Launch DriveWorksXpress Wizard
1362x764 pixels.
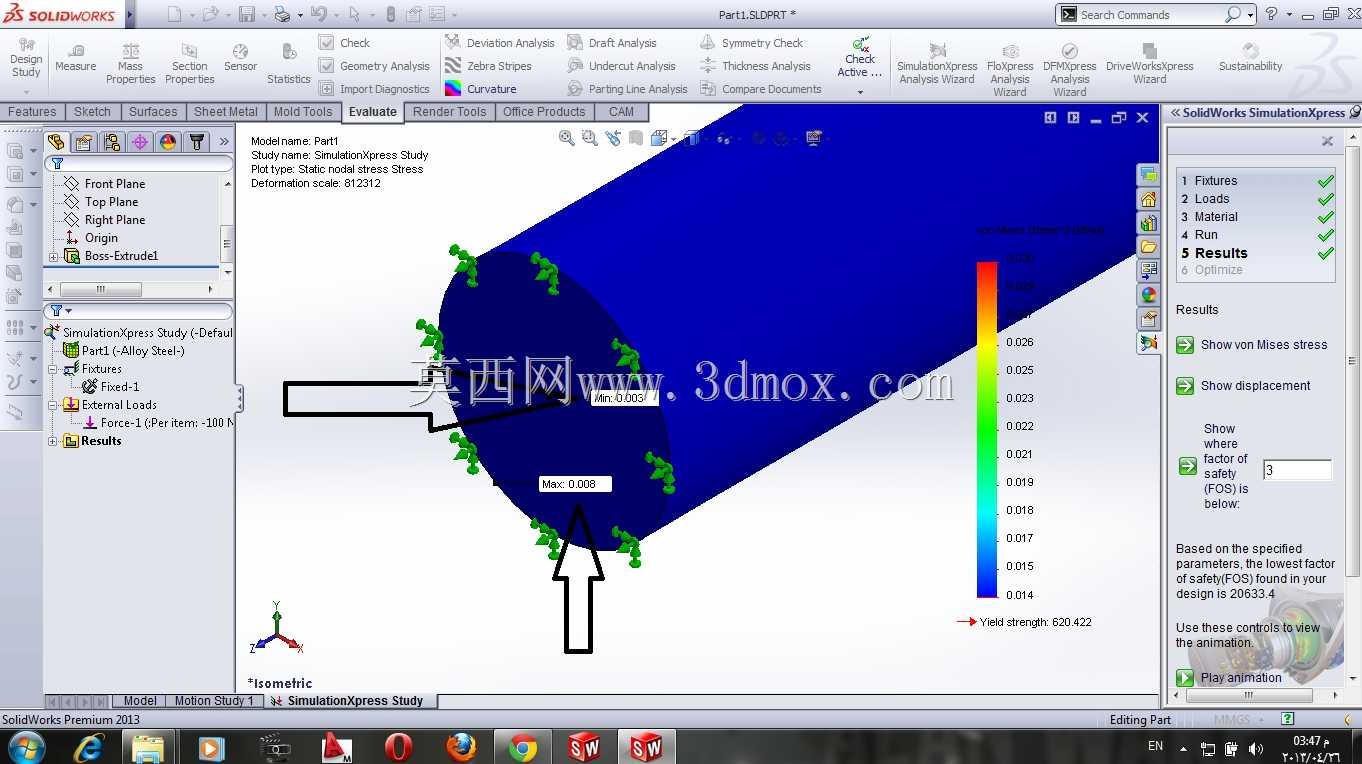1149,63
